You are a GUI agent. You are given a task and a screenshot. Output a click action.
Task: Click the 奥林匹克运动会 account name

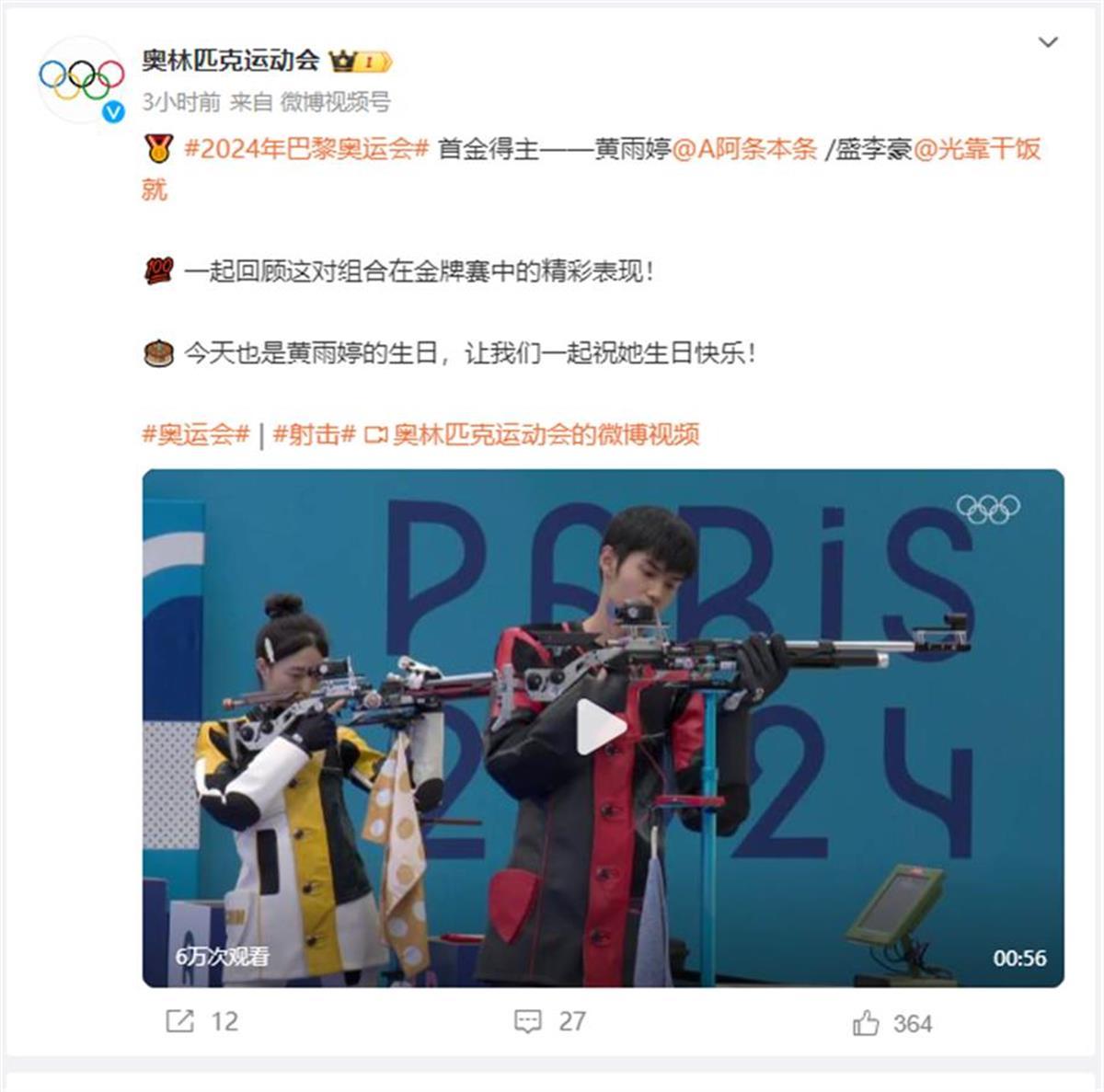pyautogui.click(x=230, y=61)
